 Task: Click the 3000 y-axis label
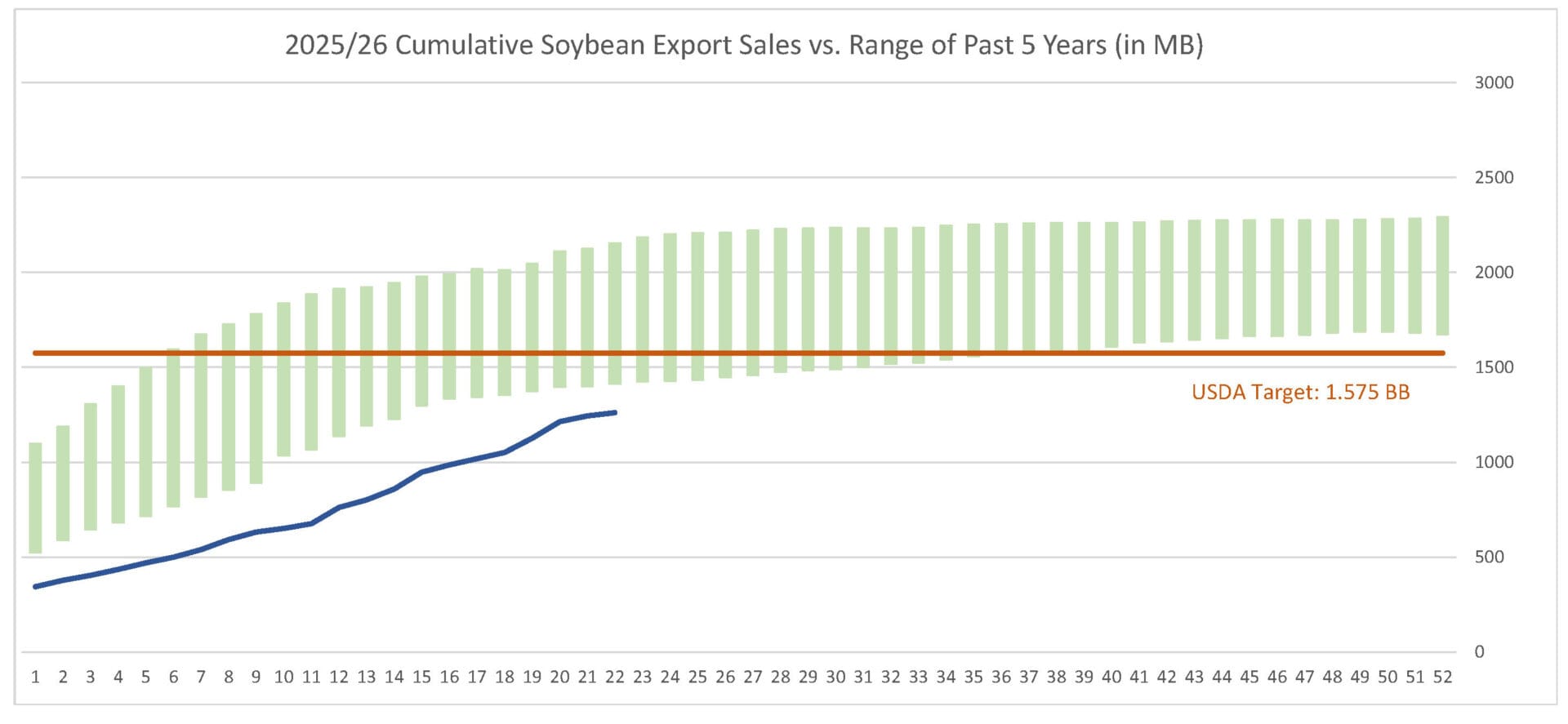pyautogui.click(x=1494, y=82)
